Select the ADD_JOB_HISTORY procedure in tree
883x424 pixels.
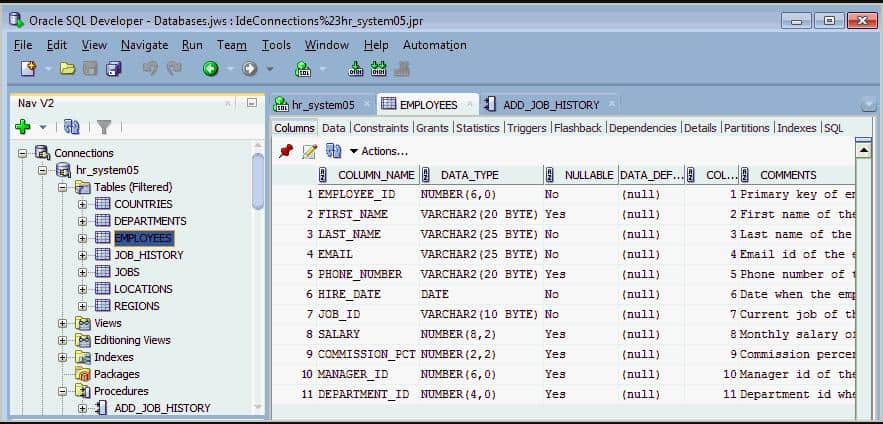pos(162,408)
